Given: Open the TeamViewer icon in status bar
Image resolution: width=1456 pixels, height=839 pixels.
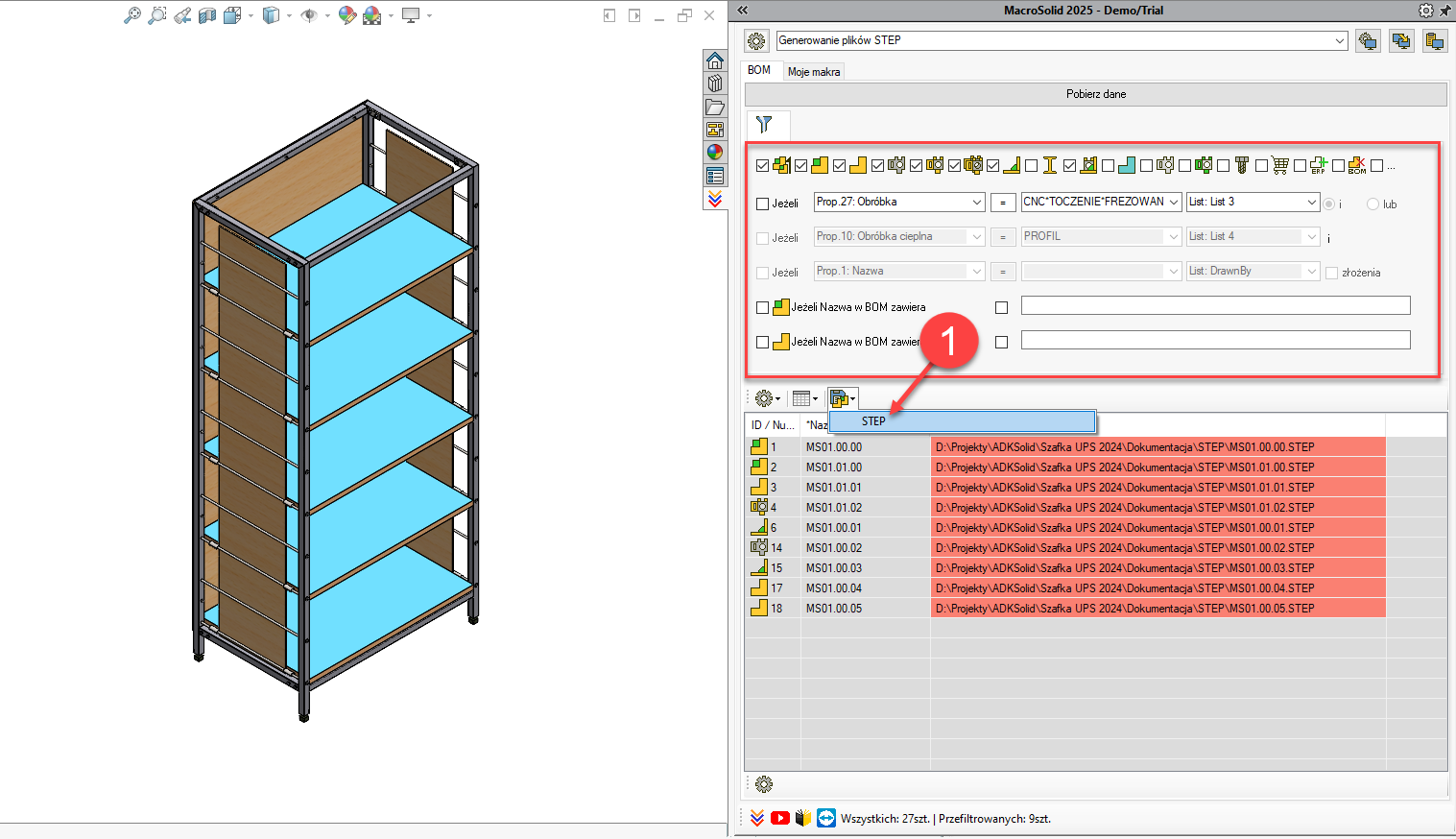Looking at the screenshot, I should 826,818.
